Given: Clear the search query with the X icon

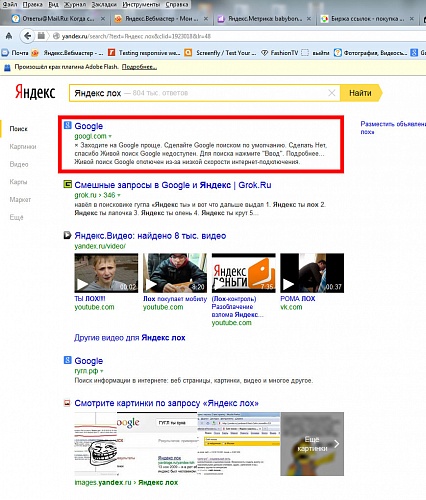Looking at the screenshot, I should pos(332,93).
